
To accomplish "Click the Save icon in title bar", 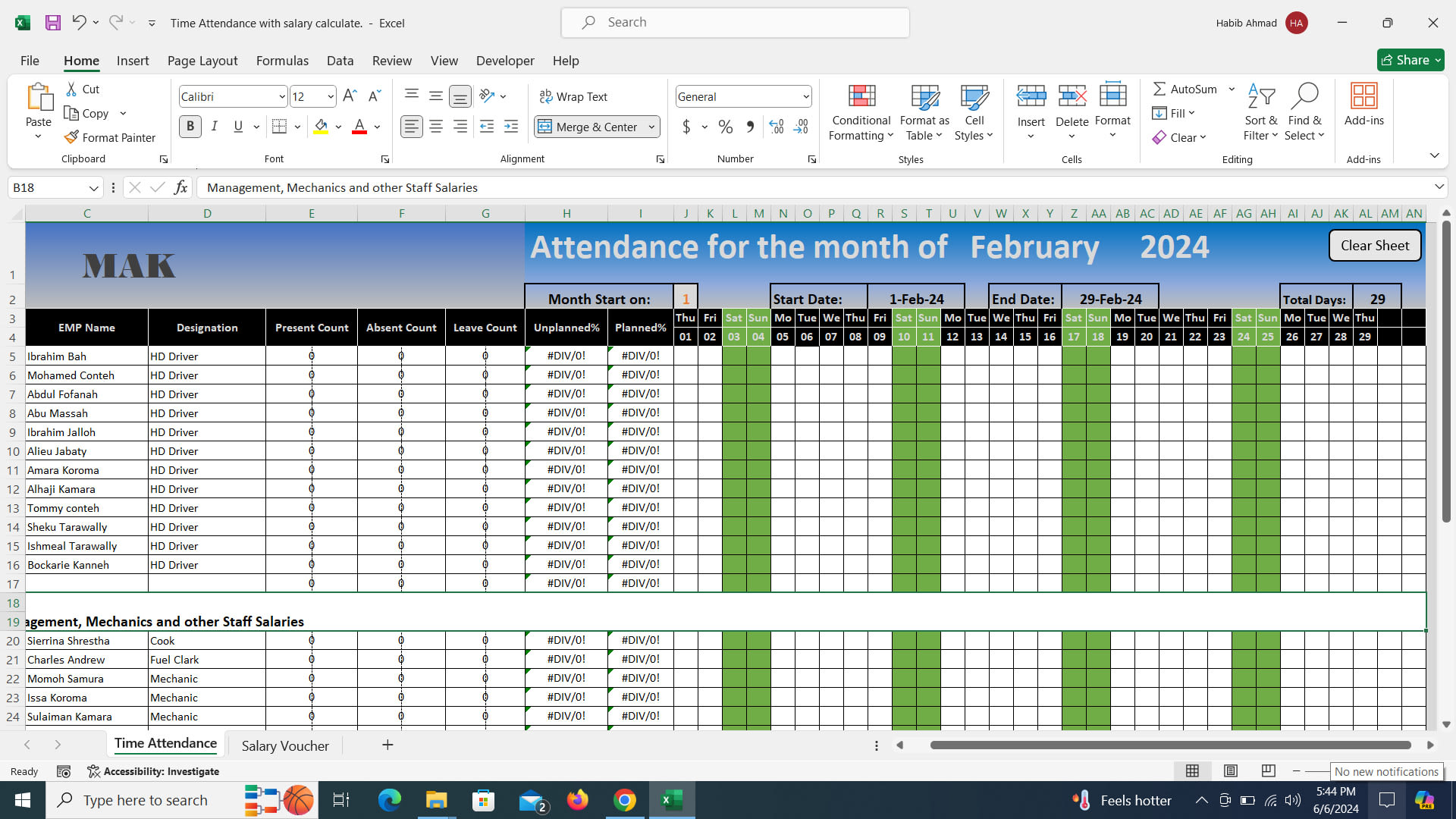I will [52, 23].
